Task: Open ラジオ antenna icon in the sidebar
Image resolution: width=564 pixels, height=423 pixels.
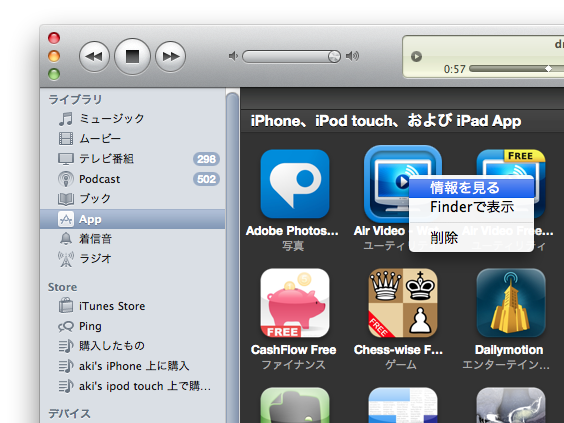Action: (66, 259)
